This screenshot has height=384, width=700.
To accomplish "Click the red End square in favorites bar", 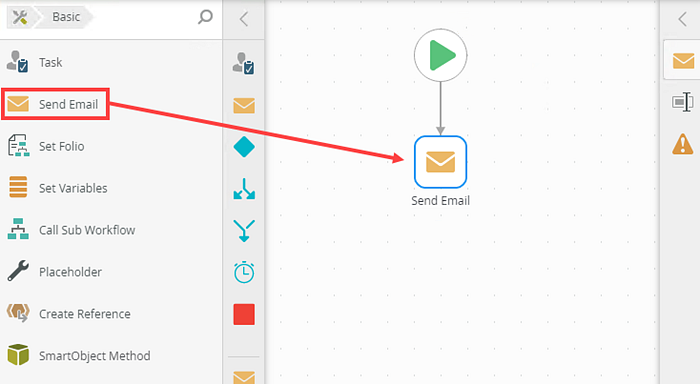I will [x=244, y=314].
